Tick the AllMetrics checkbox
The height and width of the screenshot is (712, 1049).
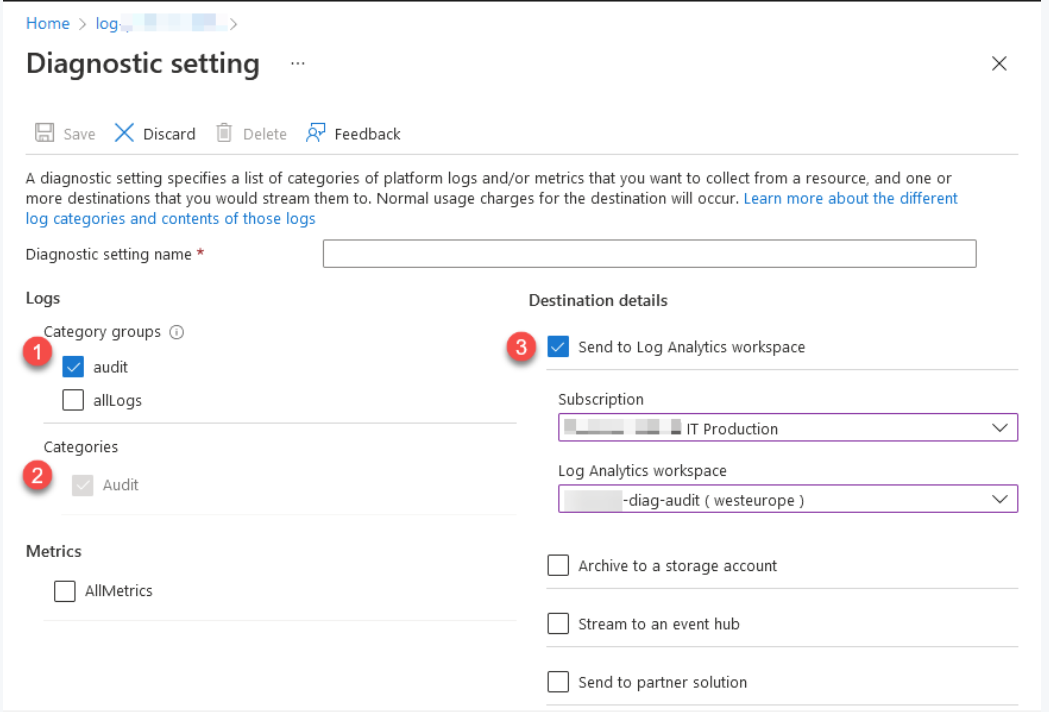coord(65,591)
